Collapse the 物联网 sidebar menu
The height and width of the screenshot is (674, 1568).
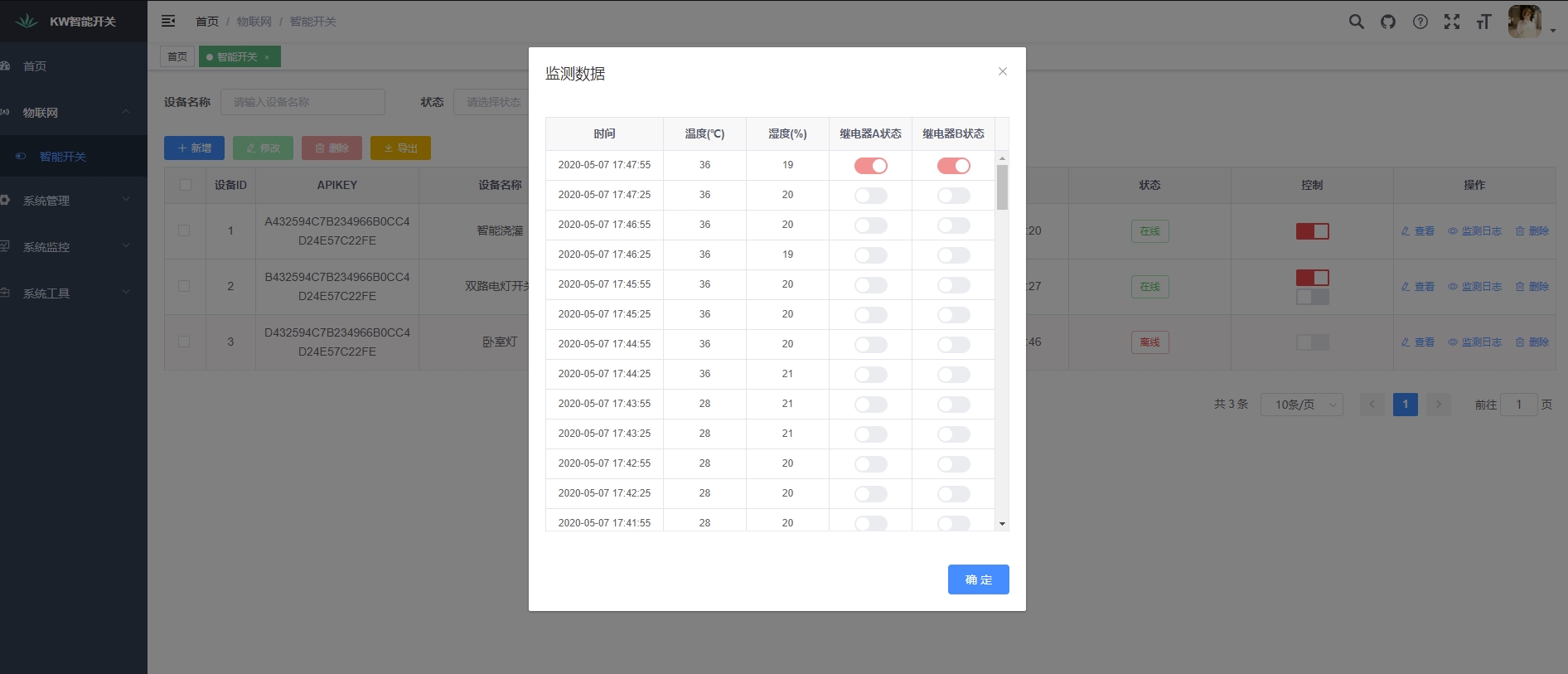[74, 113]
